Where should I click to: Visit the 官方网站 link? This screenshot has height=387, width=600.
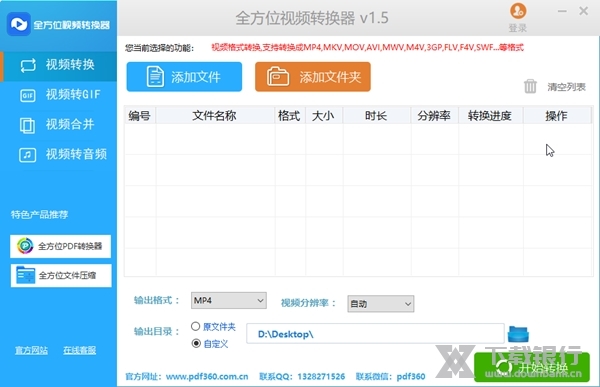click(x=31, y=350)
